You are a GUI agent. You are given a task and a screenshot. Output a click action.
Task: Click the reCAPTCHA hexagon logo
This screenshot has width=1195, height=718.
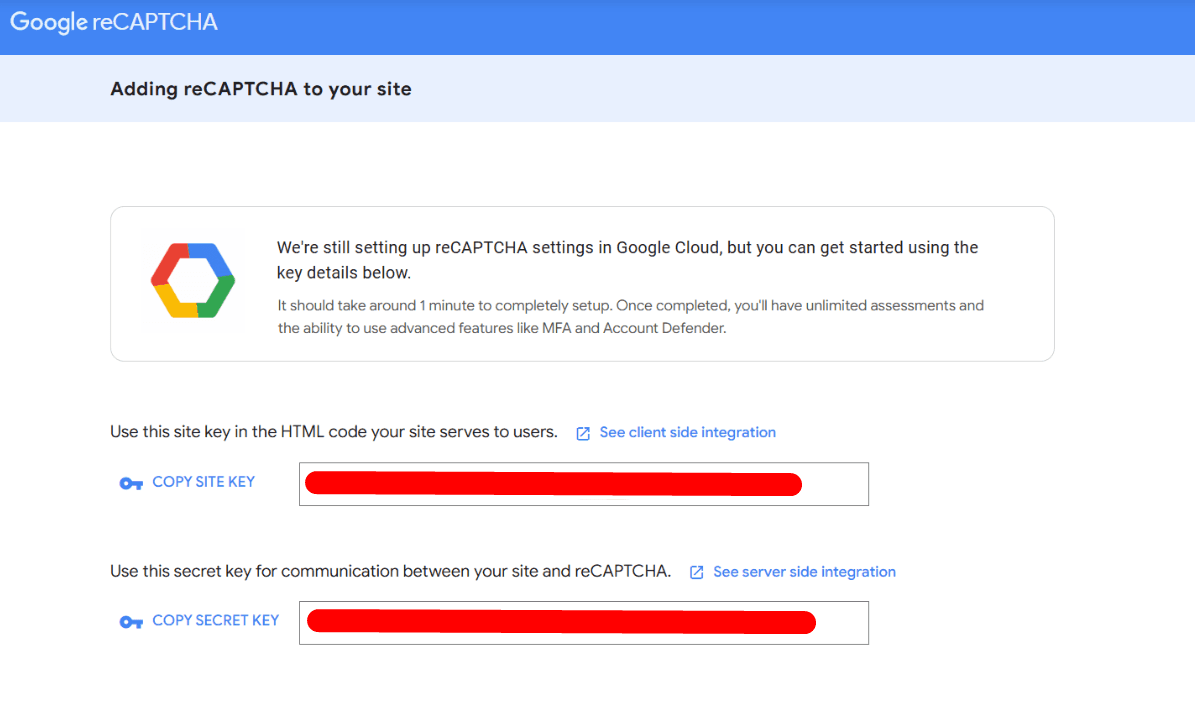(x=193, y=281)
